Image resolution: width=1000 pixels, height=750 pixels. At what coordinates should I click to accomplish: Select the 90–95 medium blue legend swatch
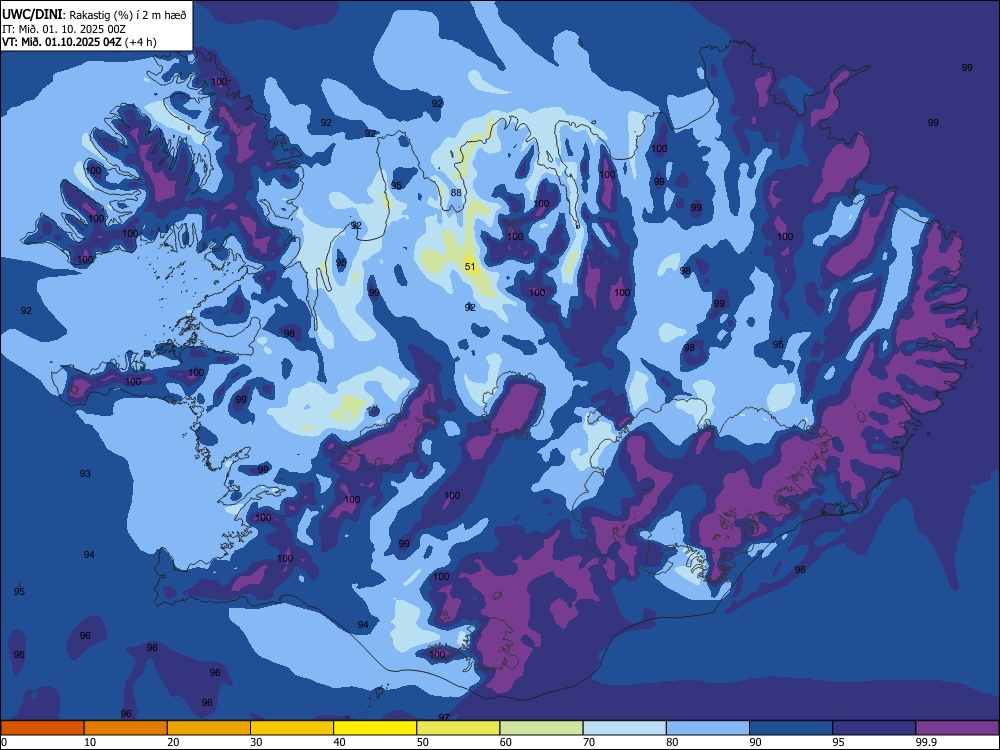791,728
